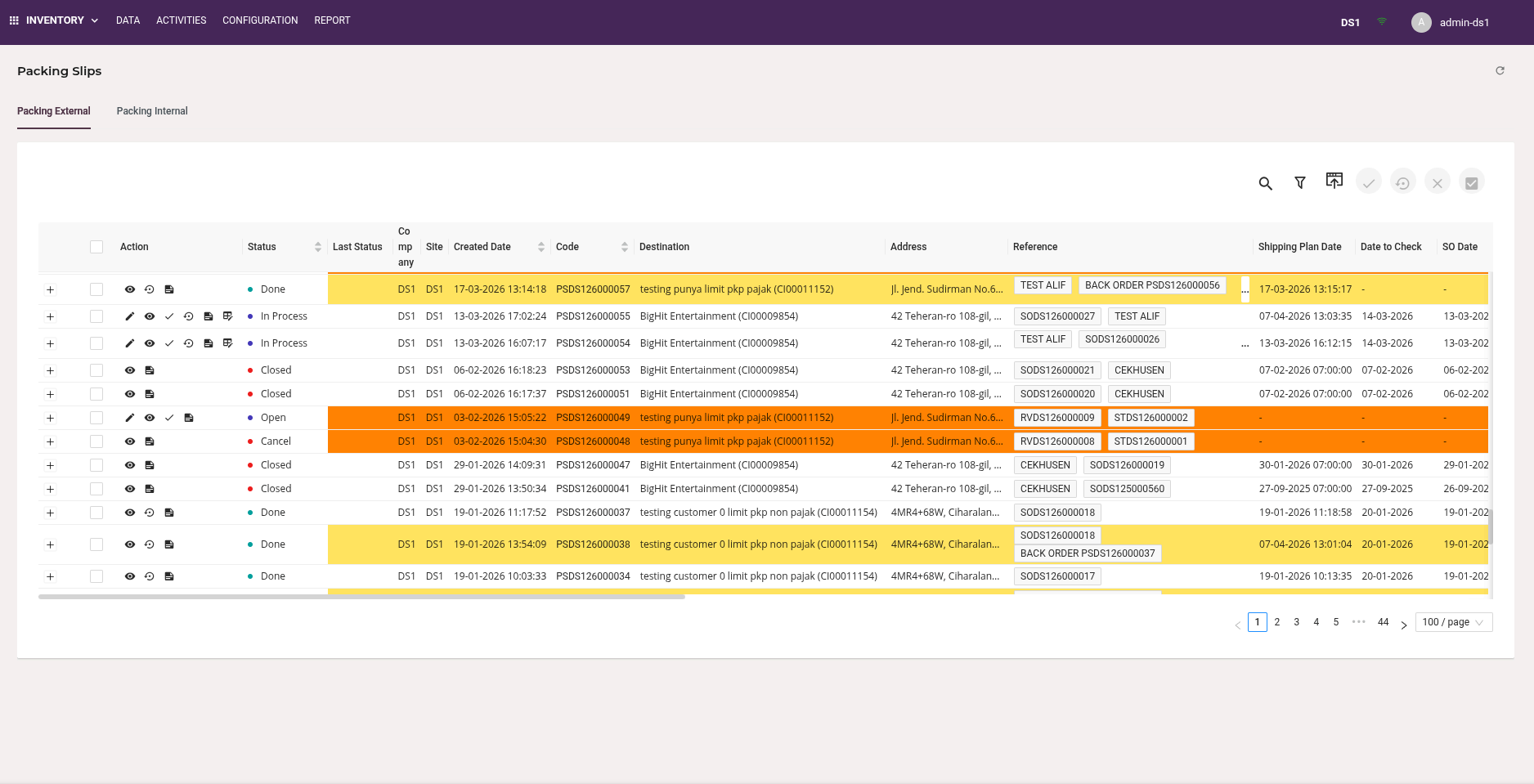Sort by Created Date column header

tap(500, 247)
